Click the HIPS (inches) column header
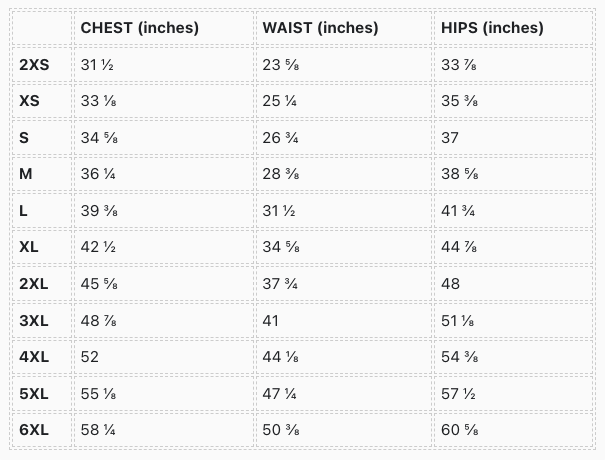This screenshot has height=460, width=605. click(x=493, y=28)
